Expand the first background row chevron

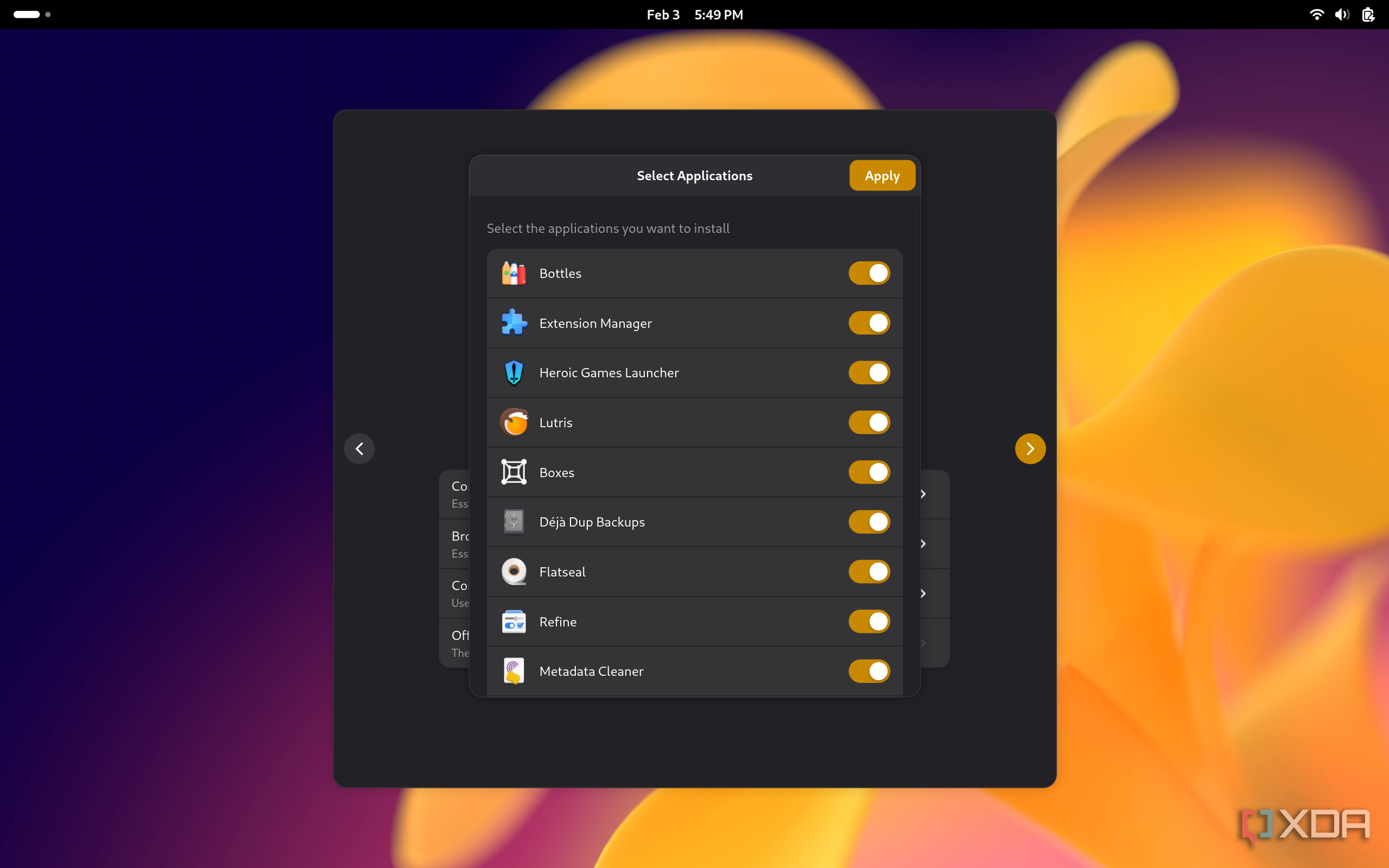(923, 493)
